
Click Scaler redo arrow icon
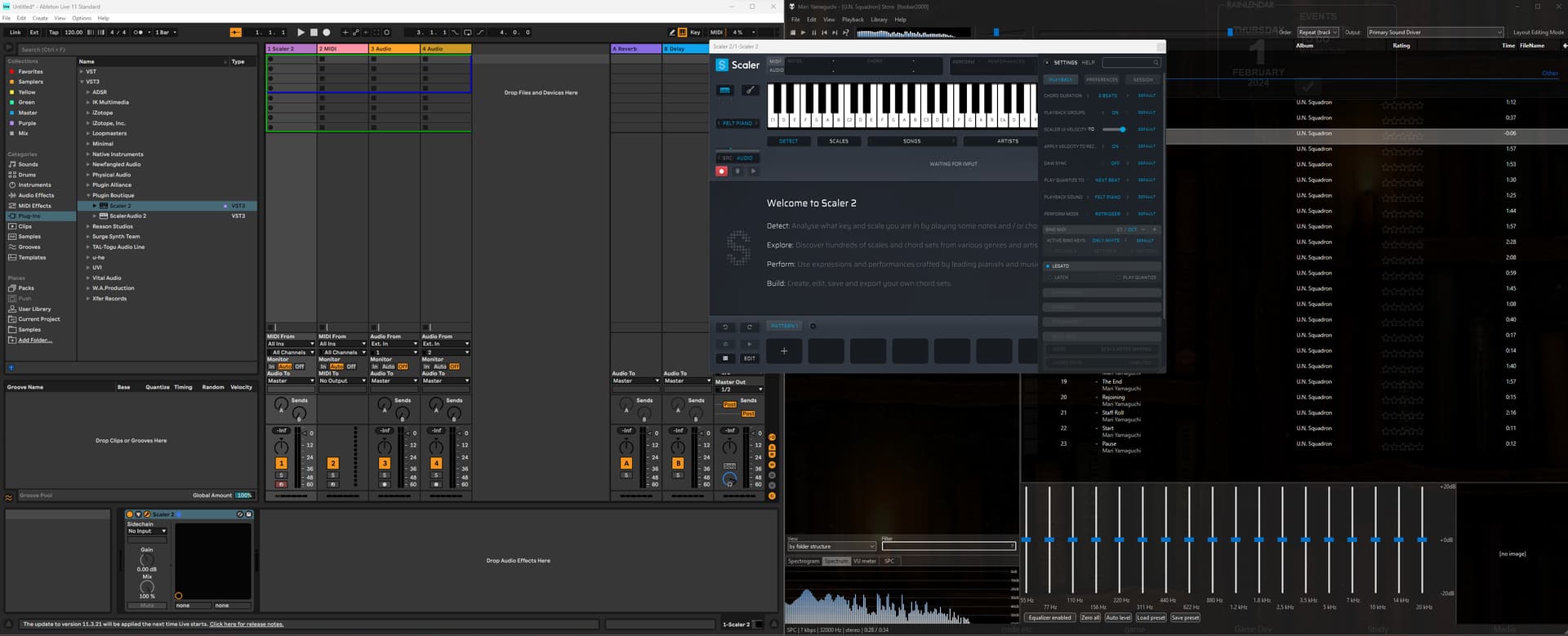click(750, 327)
